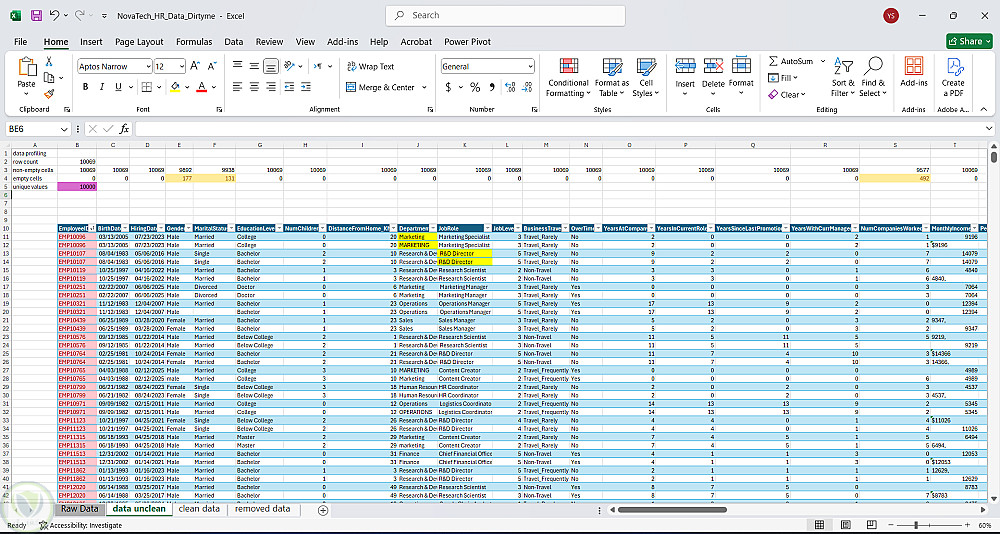
Task: Click the Format Painter brush icon
Action: [x=48, y=93]
